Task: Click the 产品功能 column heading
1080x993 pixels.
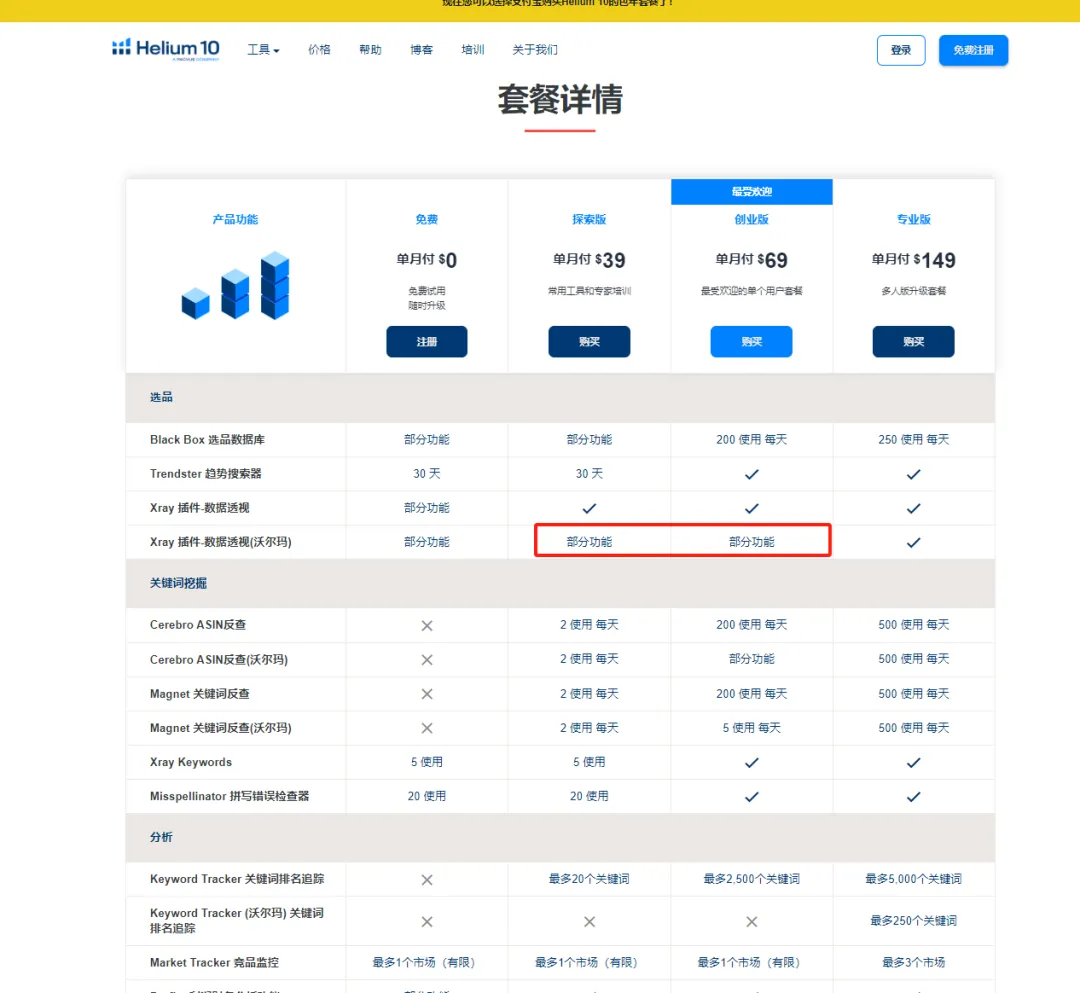Action: [236, 219]
